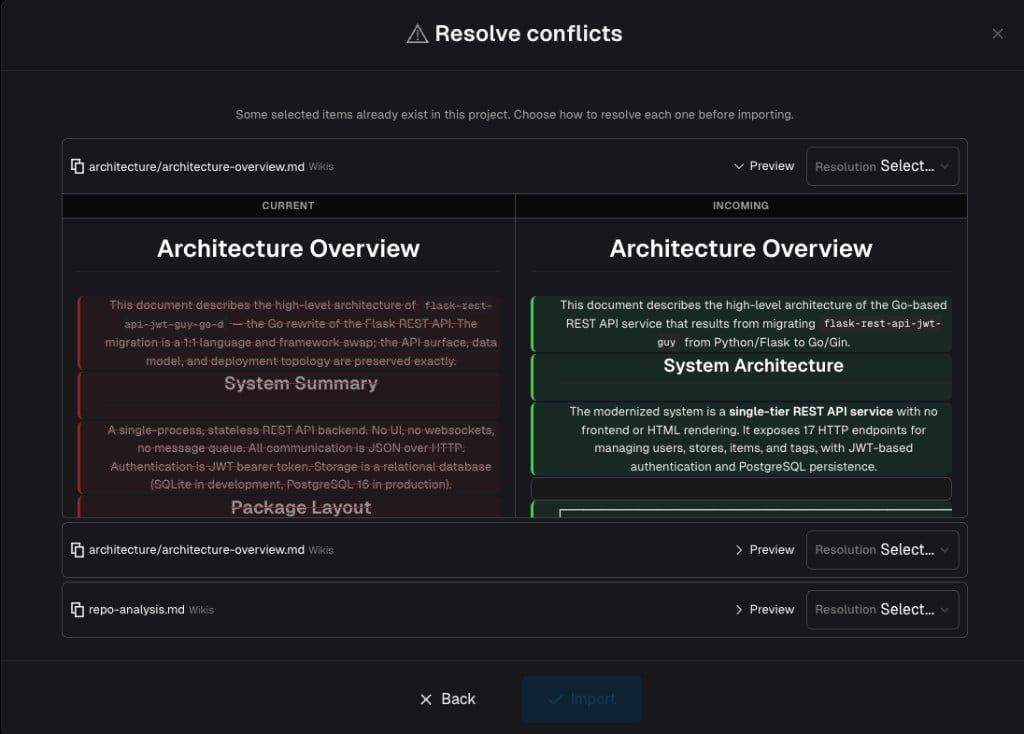Click the removed 'System Summary' heading
This screenshot has width=1024, height=734.
click(x=301, y=383)
